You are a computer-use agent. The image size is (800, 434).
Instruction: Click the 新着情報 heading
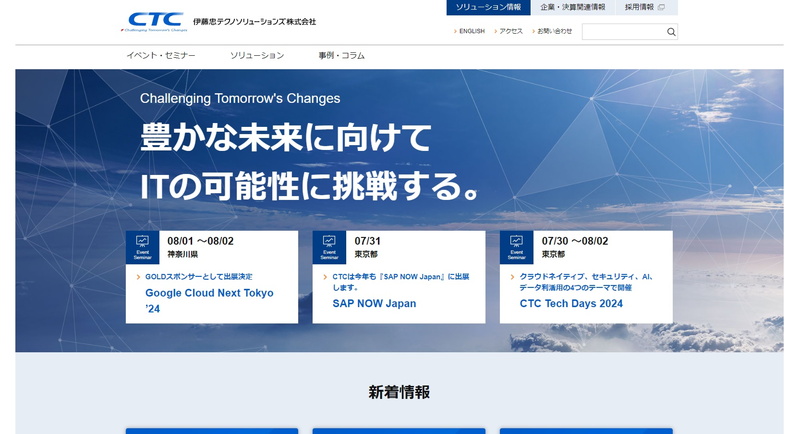coord(399,392)
